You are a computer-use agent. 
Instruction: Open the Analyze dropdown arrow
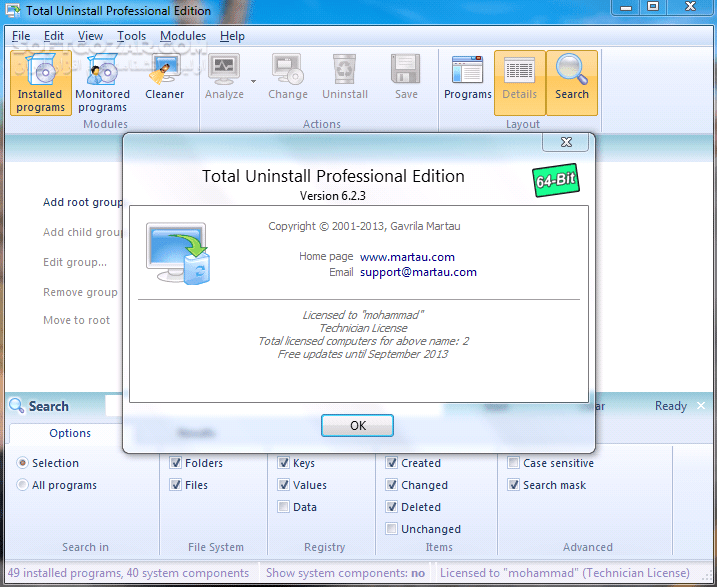(253, 81)
